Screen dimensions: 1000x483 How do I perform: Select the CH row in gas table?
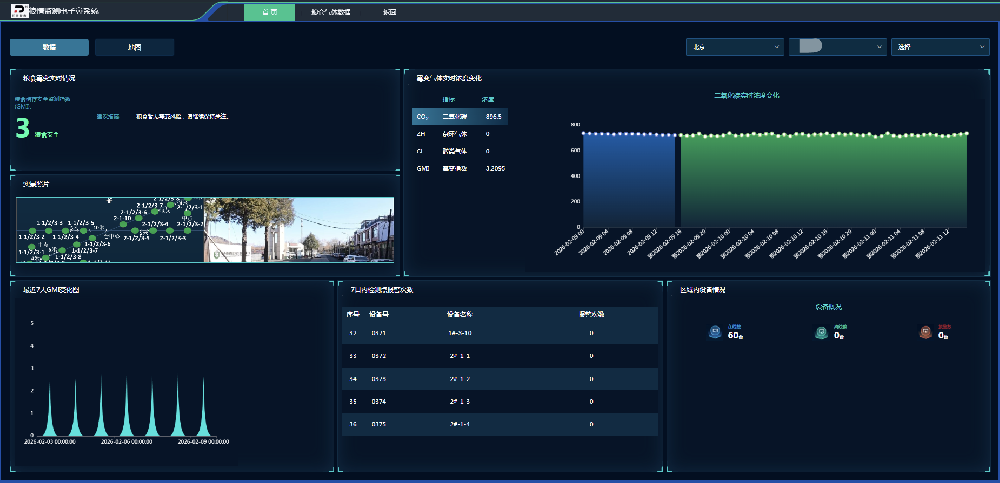[x=460, y=134]
